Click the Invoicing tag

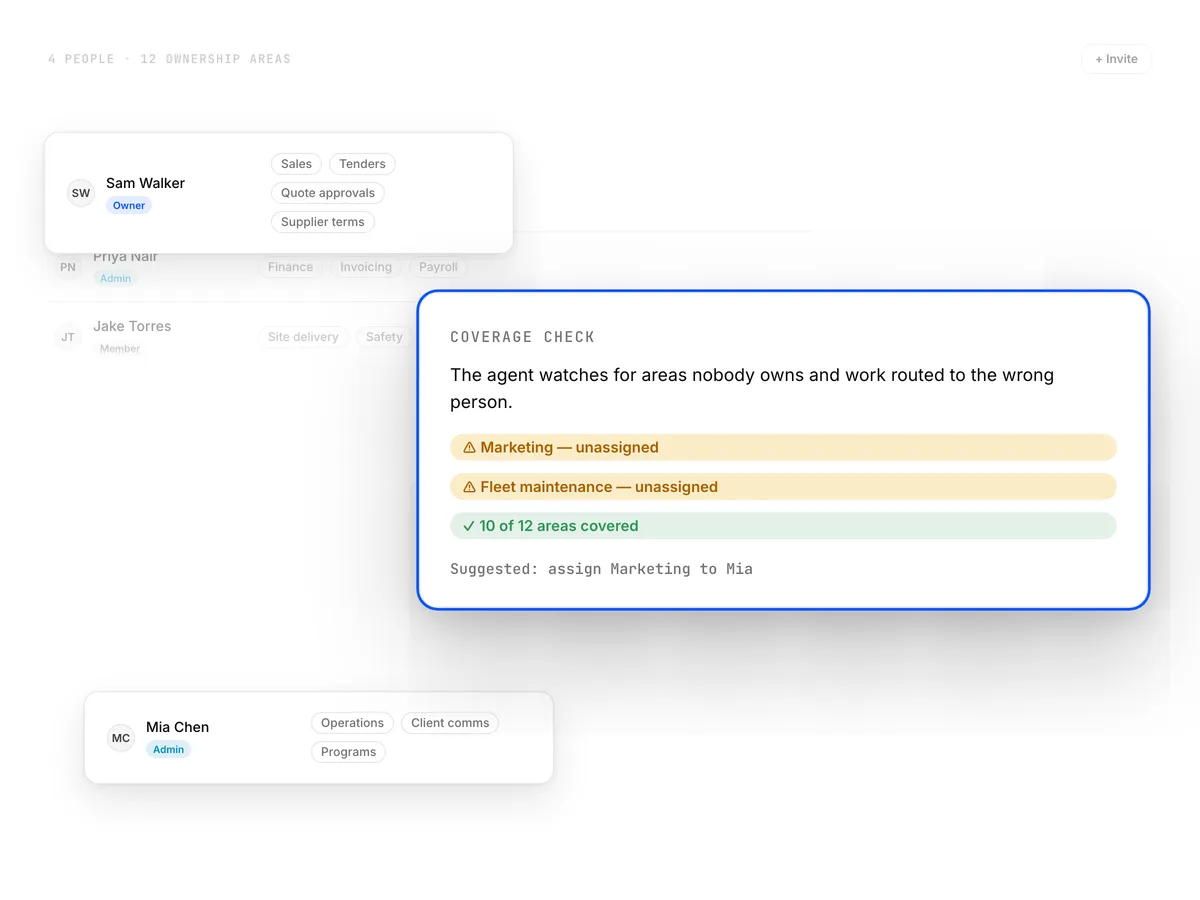click(366, 267)
